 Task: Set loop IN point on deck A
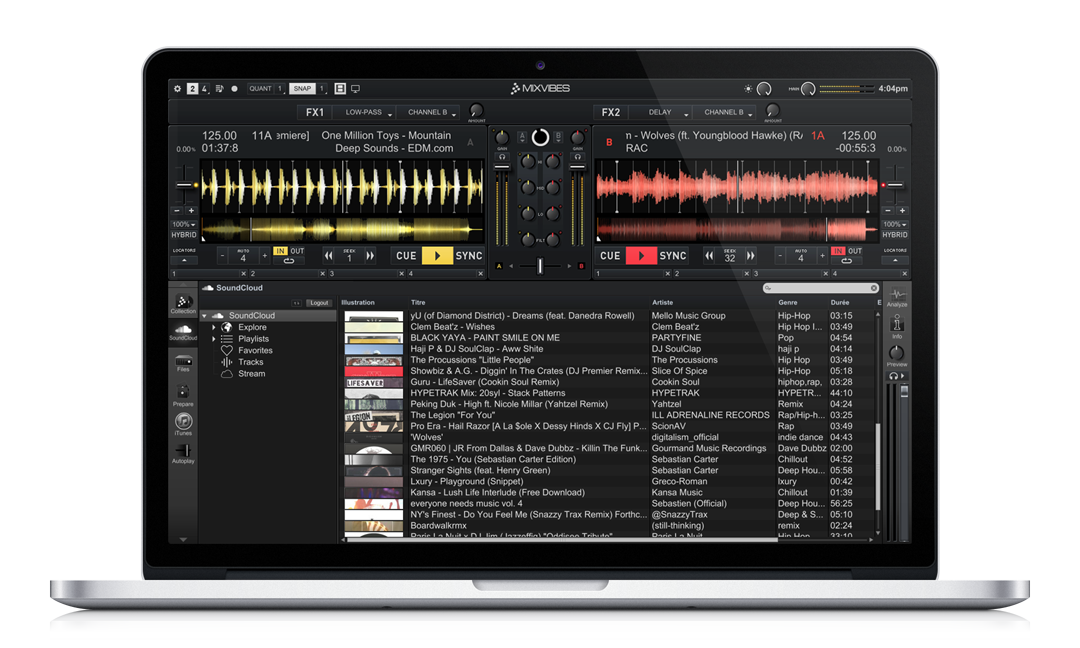[x=280, y=251]
